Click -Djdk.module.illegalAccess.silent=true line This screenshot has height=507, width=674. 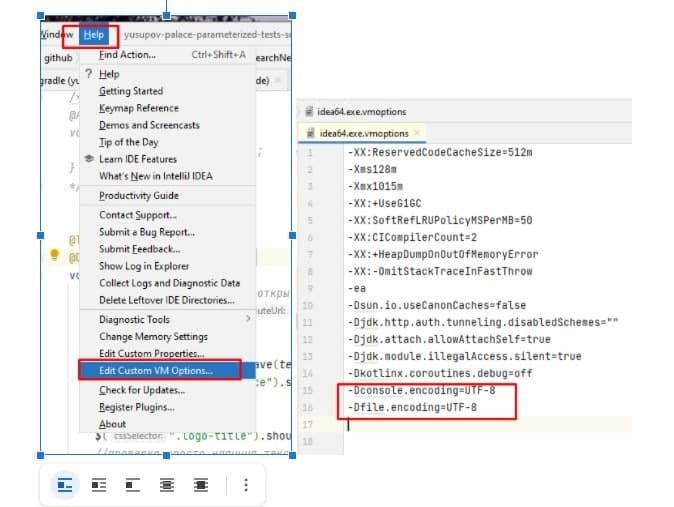464,356
